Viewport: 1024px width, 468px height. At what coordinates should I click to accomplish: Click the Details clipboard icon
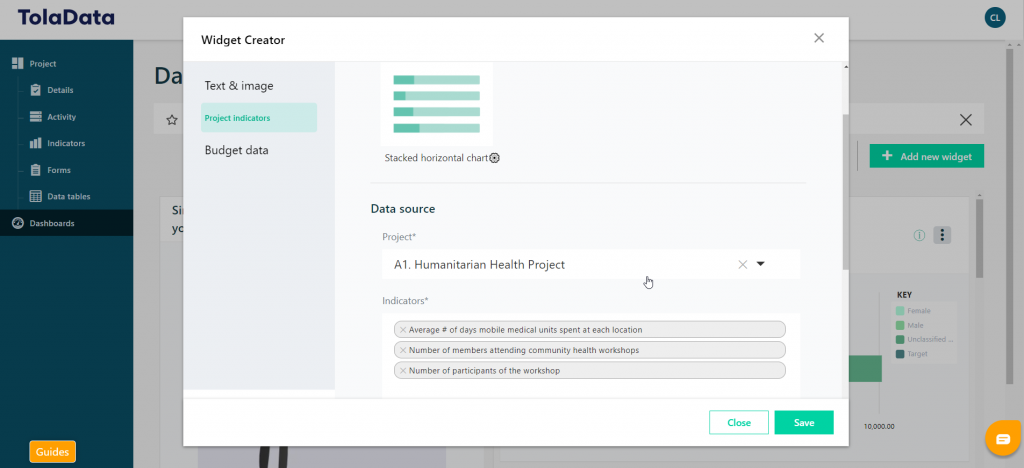pyautogui.click(x=36, y=90)
